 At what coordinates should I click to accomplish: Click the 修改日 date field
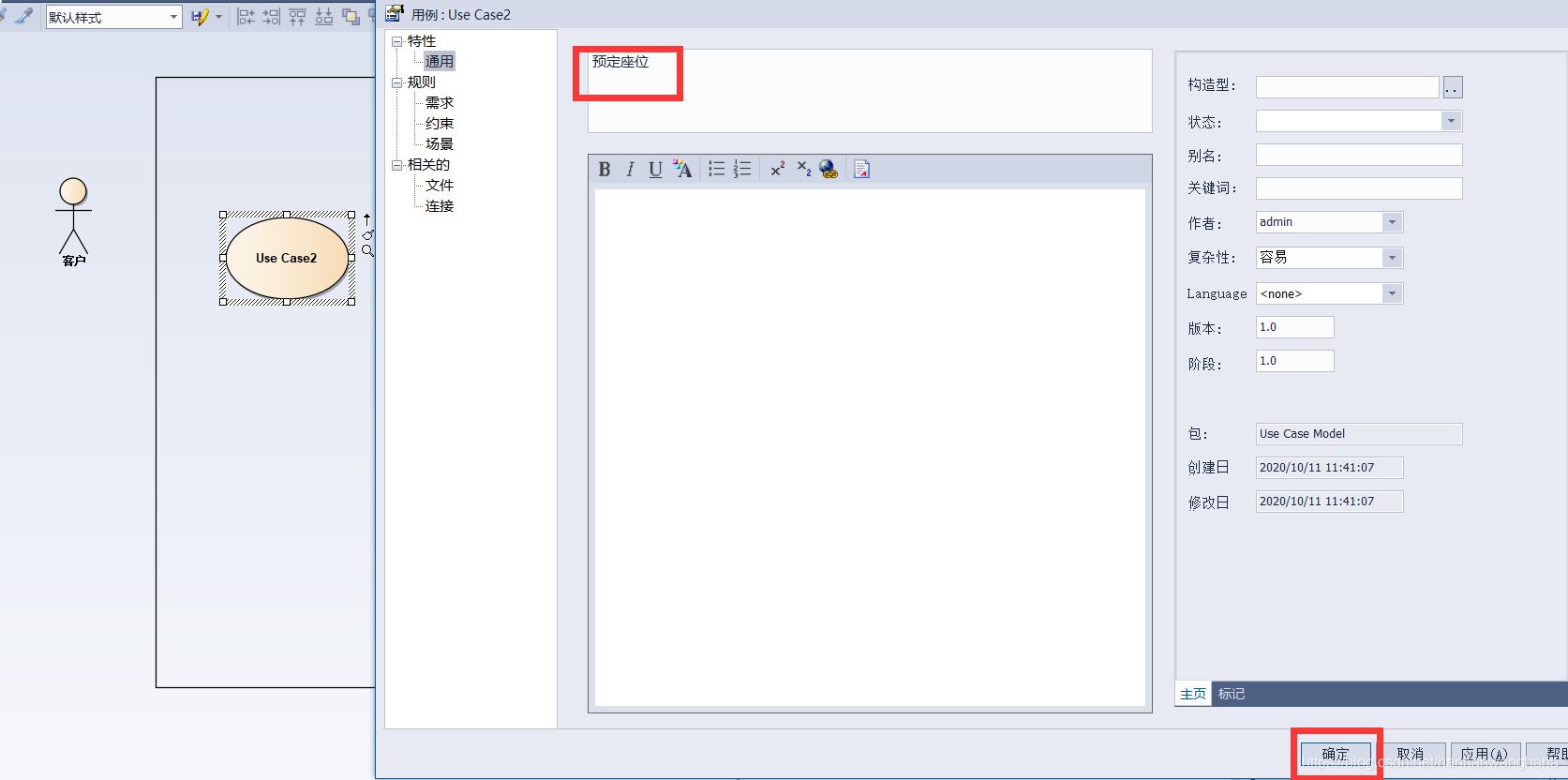click(1330, 502)
